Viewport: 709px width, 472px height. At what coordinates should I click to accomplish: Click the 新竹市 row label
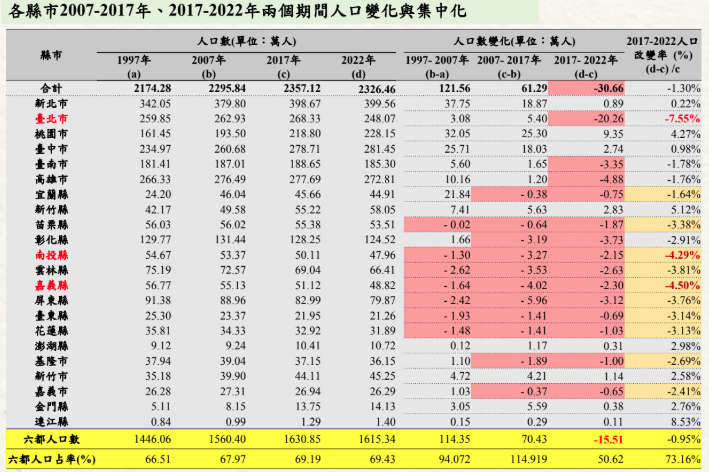[x=51, y=376]
